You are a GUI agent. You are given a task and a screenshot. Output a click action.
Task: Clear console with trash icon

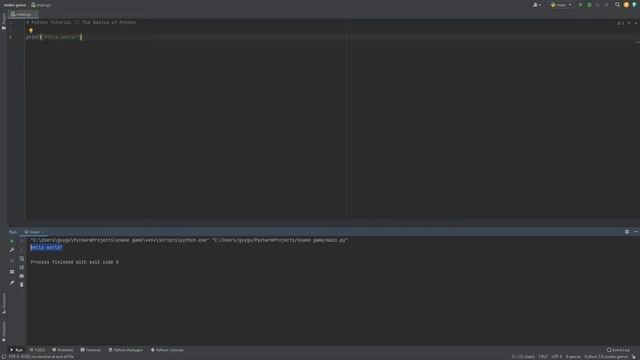point(22,284)
